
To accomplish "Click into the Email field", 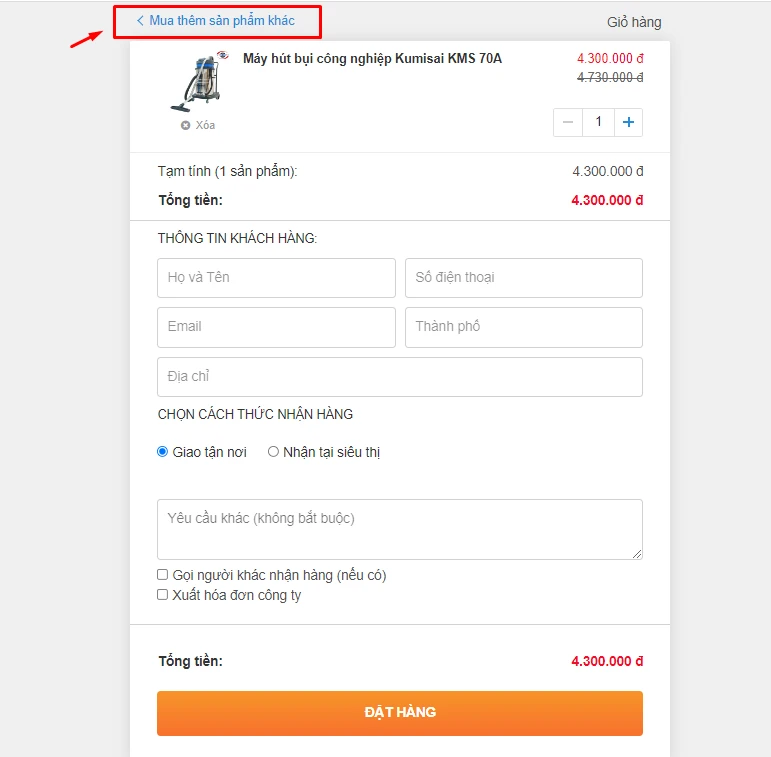I will click(276, 327).
